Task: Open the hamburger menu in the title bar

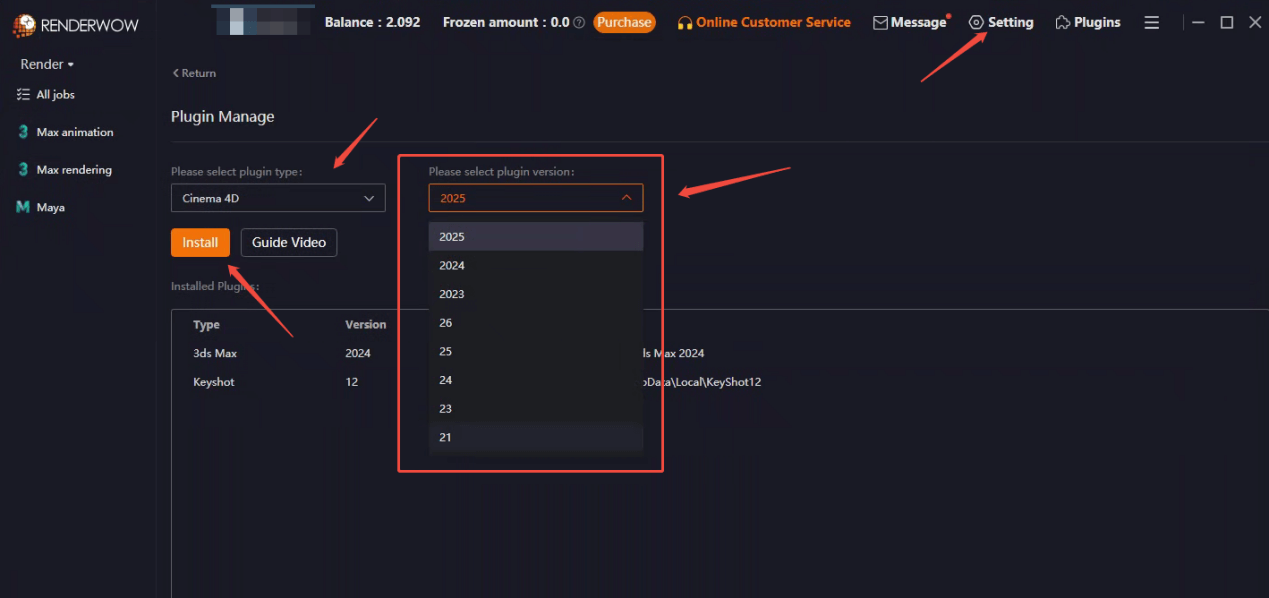Action: coord(1151,21)
